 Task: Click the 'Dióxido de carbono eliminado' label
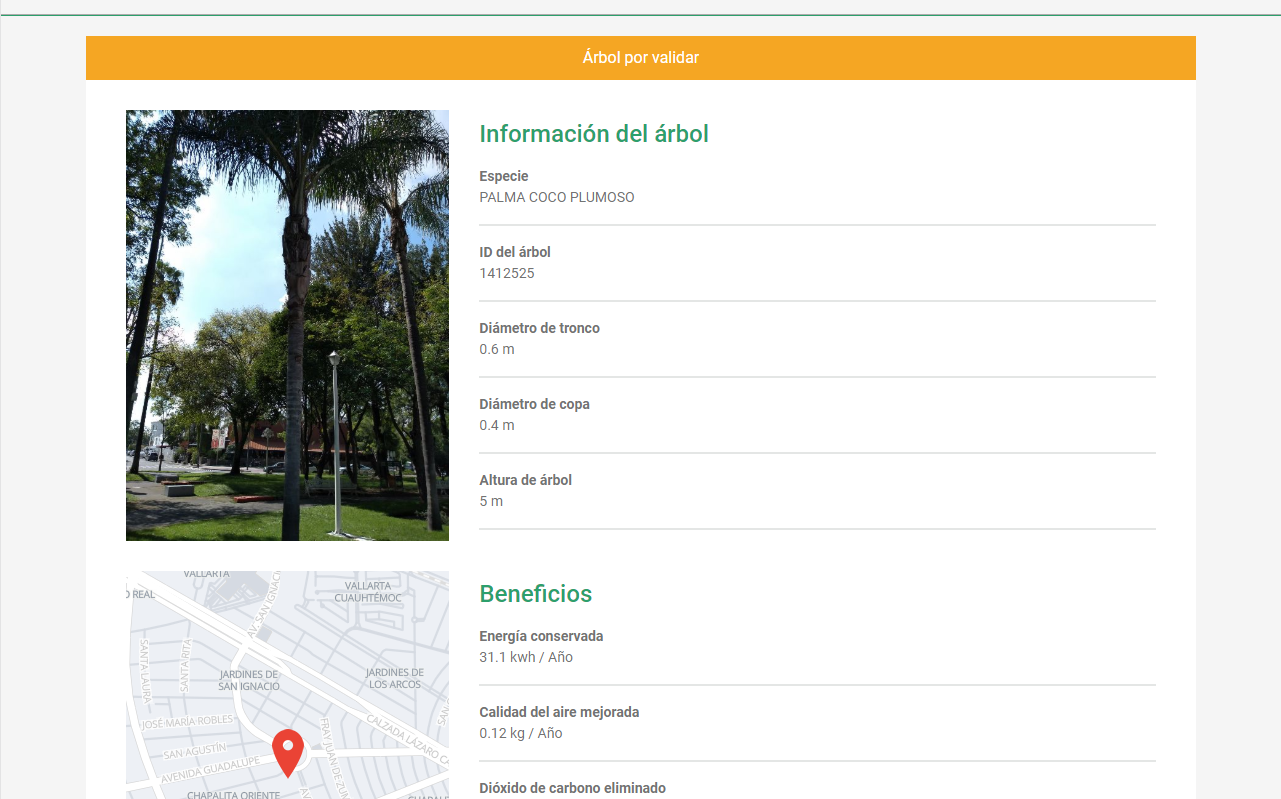click(x=572, y=788)
